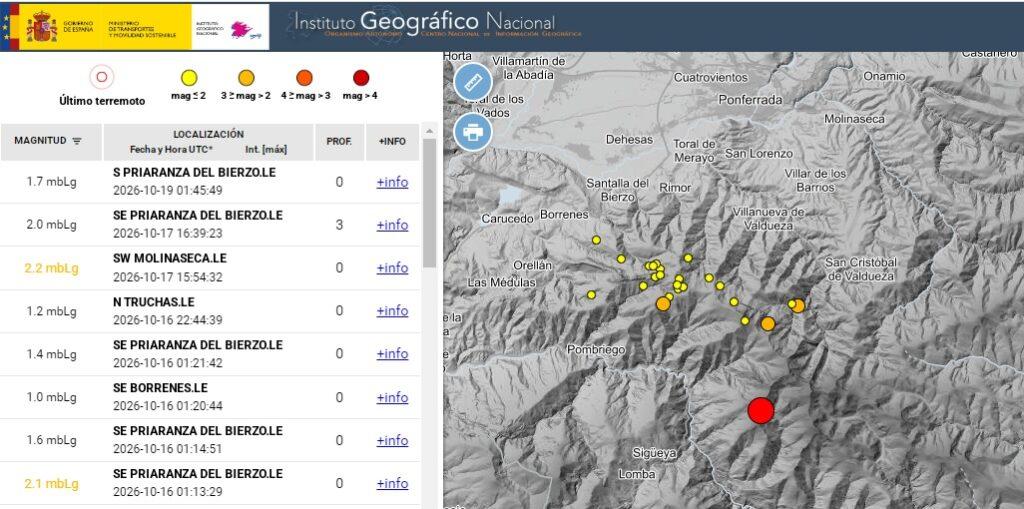Click the scrollbar up arrow in earthquake list

click(429, 131)
